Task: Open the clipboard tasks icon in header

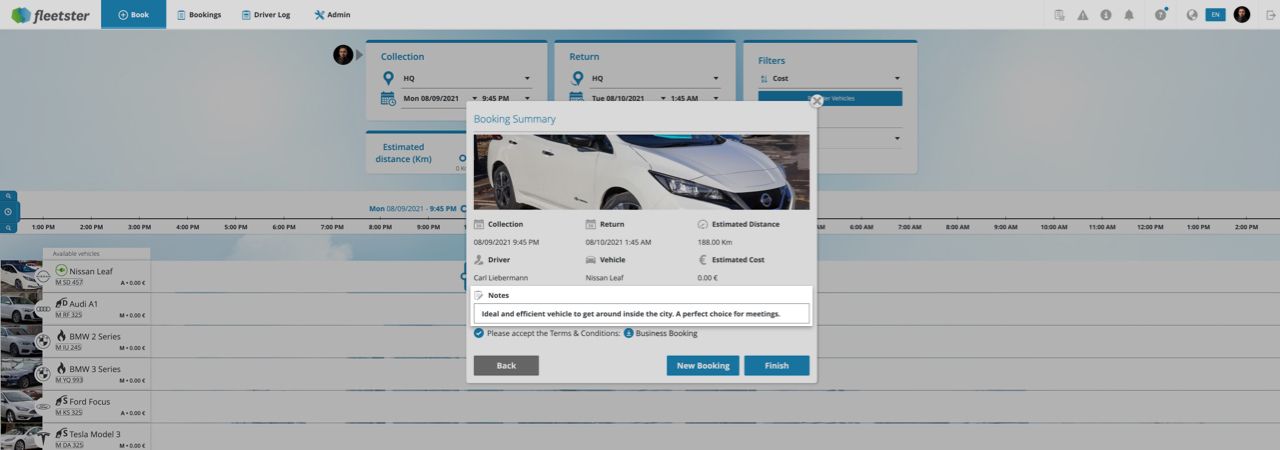Action: [x=1060, y=15]
